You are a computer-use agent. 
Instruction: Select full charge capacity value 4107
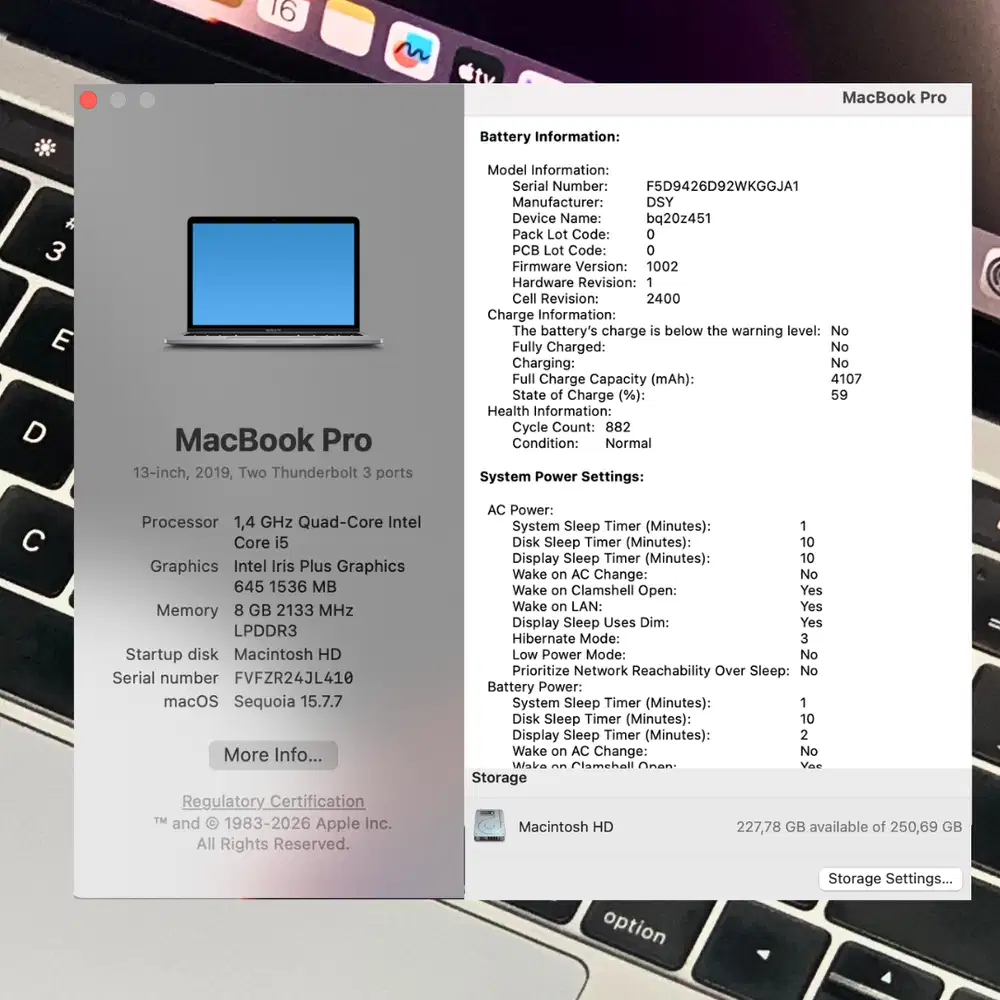point(846,379)
